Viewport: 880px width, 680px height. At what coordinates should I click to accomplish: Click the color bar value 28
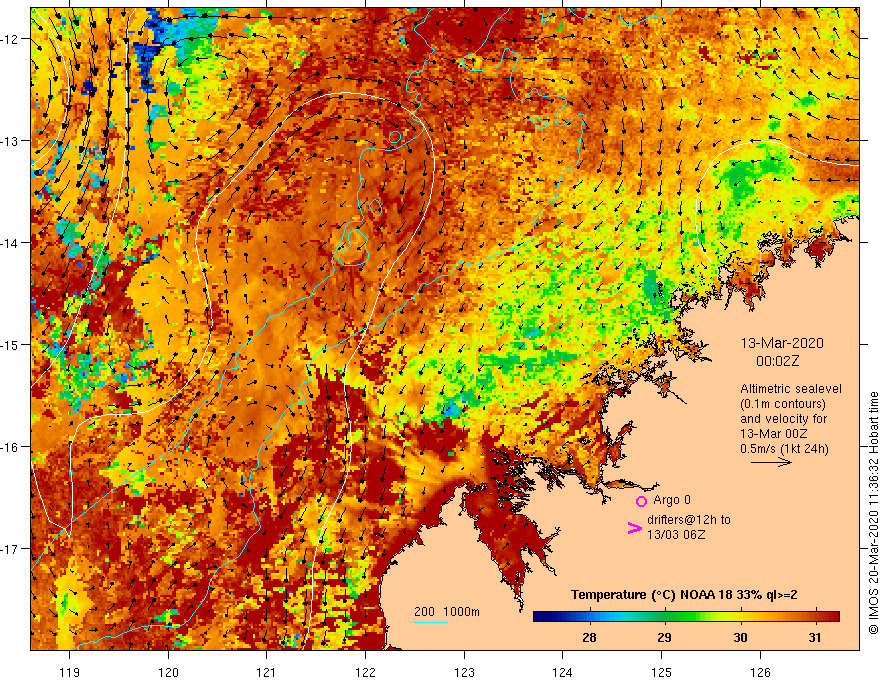[589, 637]
